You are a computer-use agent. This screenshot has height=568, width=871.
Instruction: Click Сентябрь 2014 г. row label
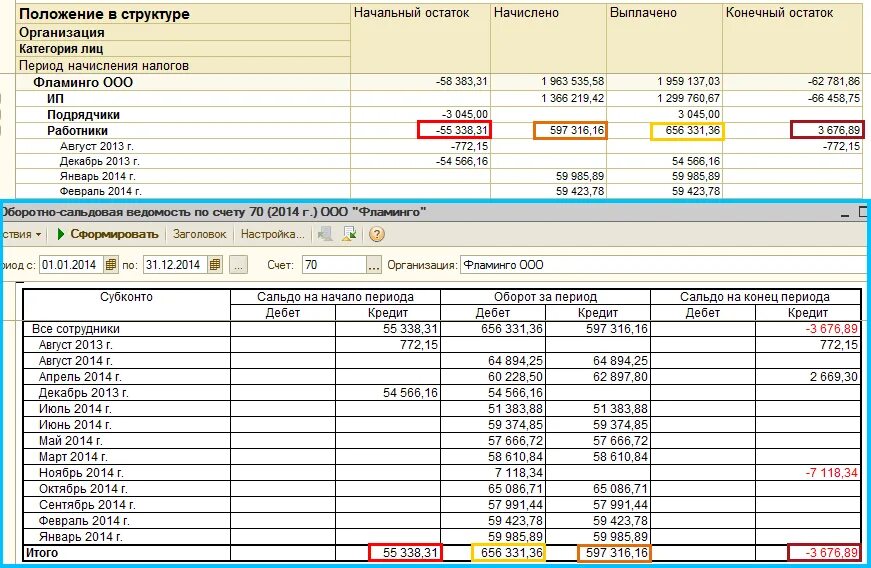click(x=87, y=505)
